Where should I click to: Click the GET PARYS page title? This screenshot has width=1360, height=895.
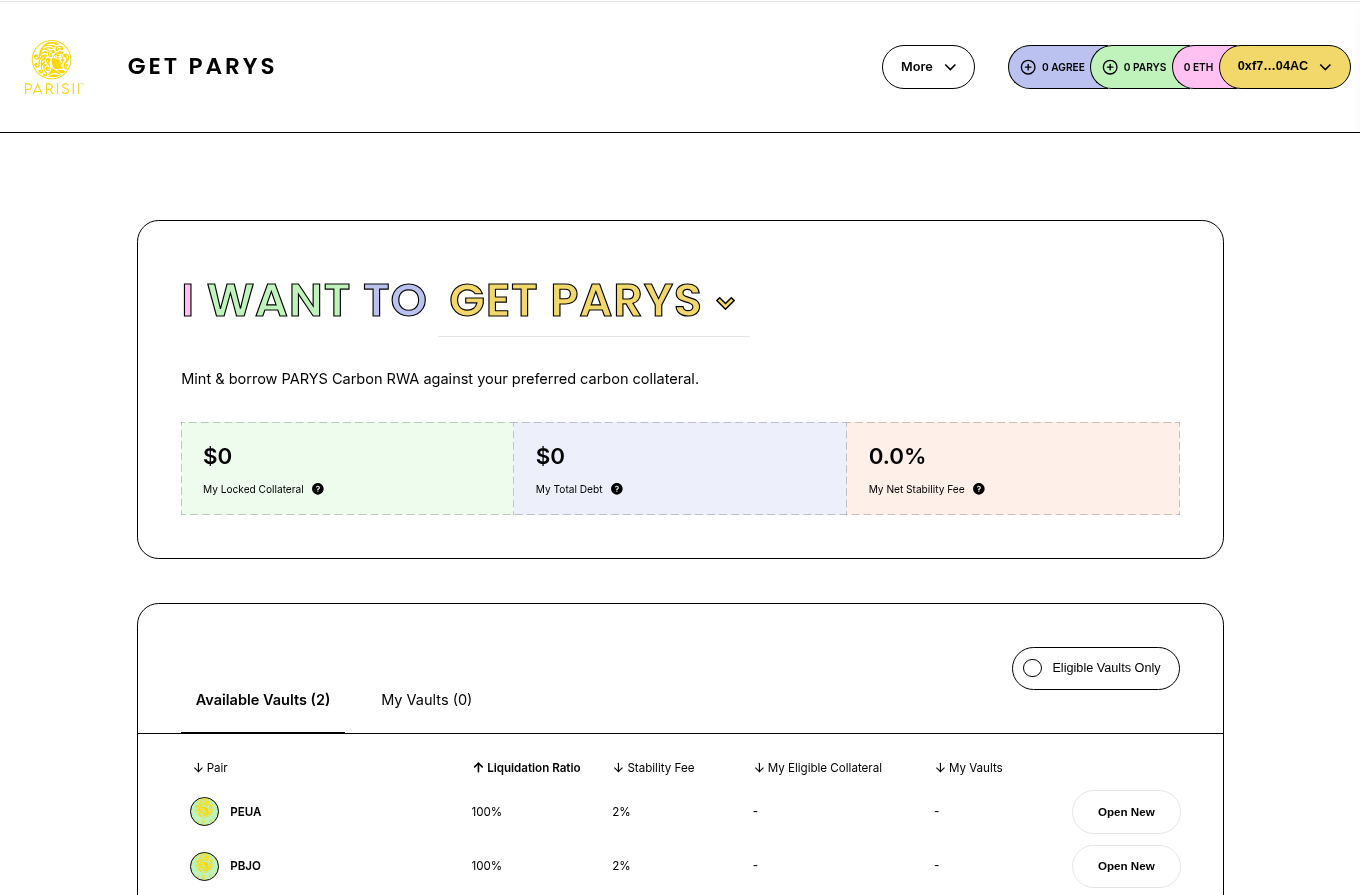pos(202,67)
